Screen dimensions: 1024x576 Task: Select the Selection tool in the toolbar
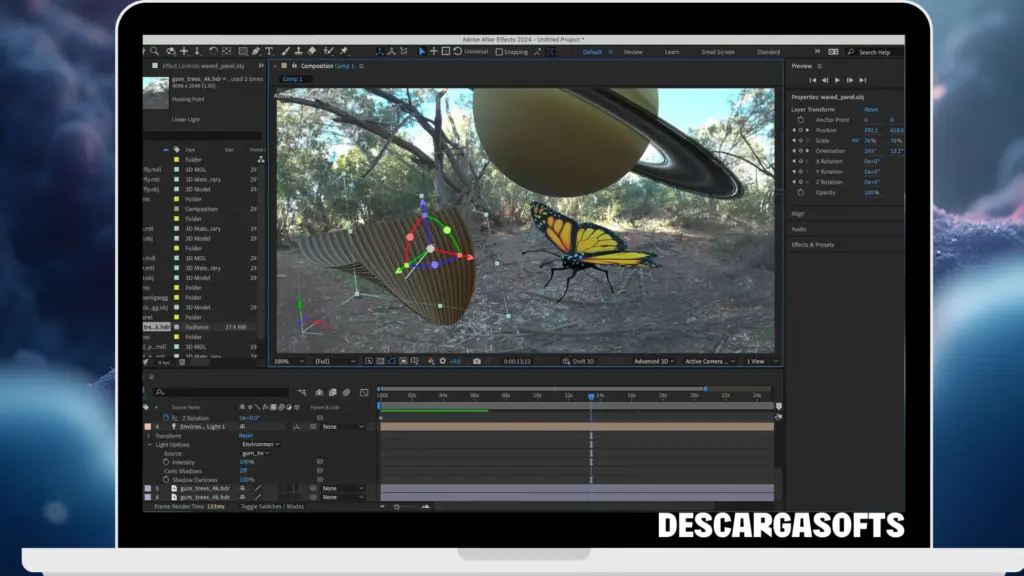pyautogui.click(x=143, y=50)
